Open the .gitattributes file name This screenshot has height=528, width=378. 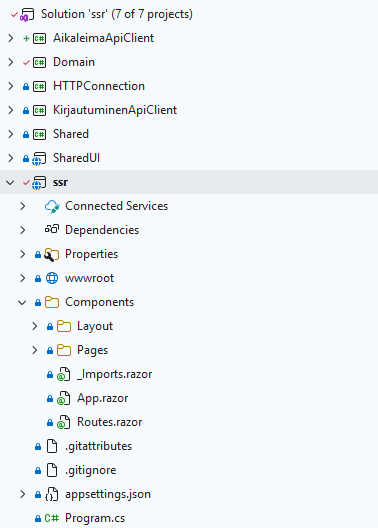tap(99, 447)
